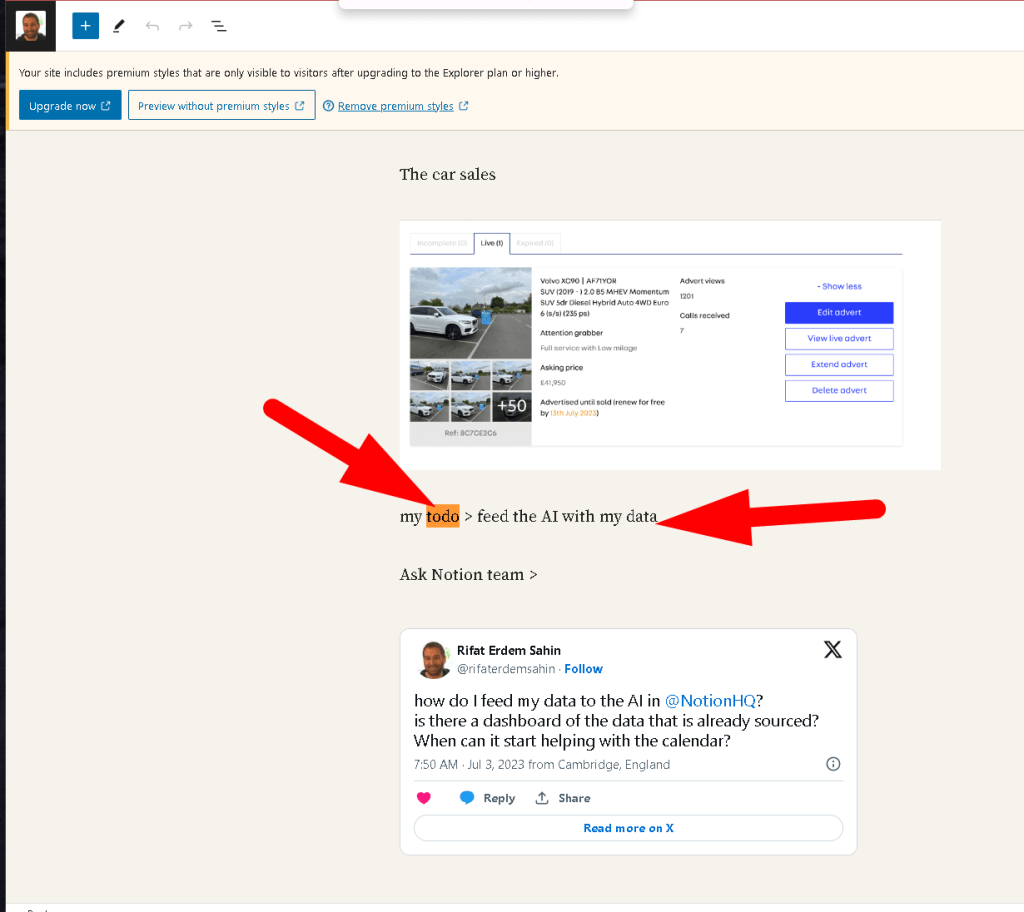Click the Upgrade now button
Viewport: 1024px width, 912px height.
[x=70, y=106]
